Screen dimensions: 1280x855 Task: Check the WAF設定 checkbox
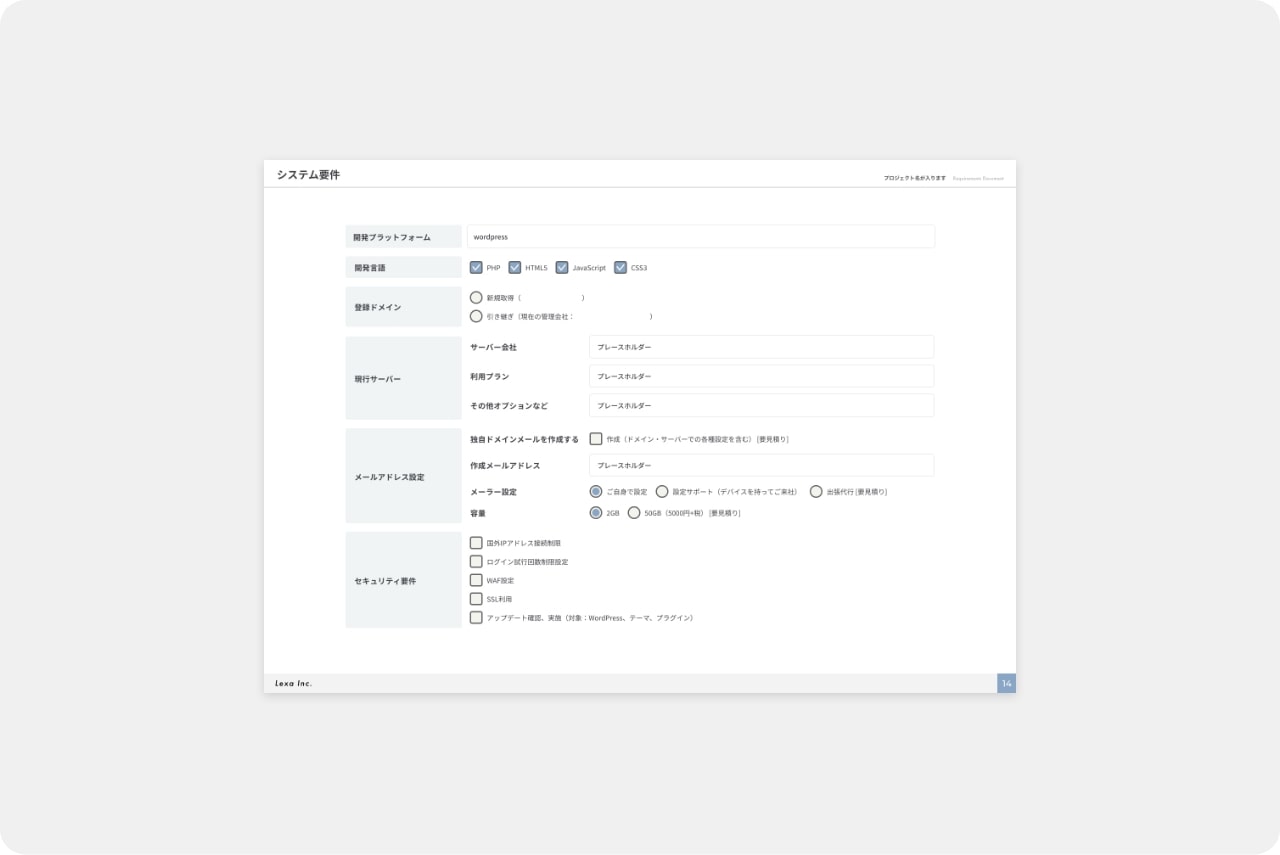(476, 580)
